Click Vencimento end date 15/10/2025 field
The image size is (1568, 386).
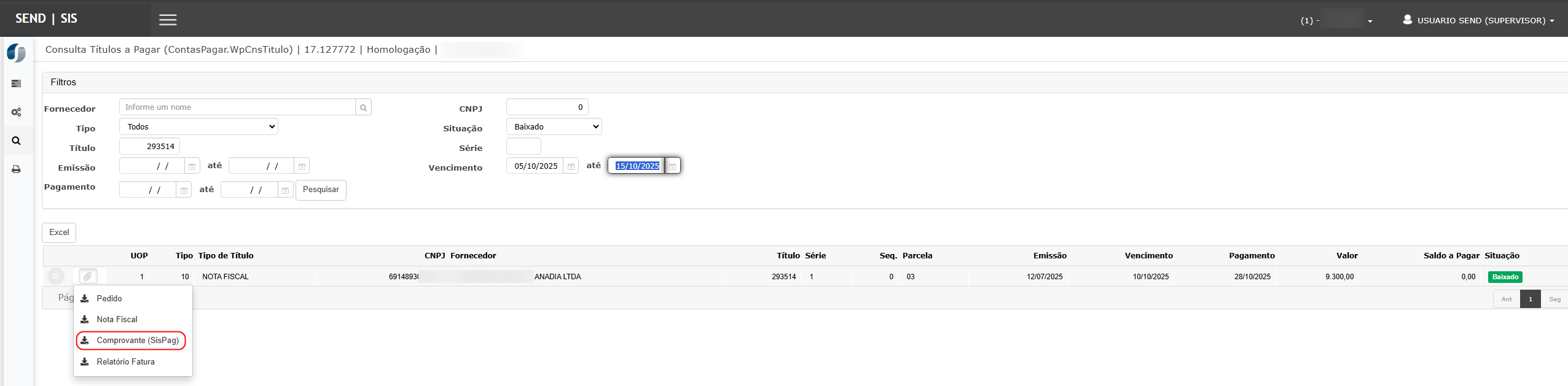click(x=637, y=166)
